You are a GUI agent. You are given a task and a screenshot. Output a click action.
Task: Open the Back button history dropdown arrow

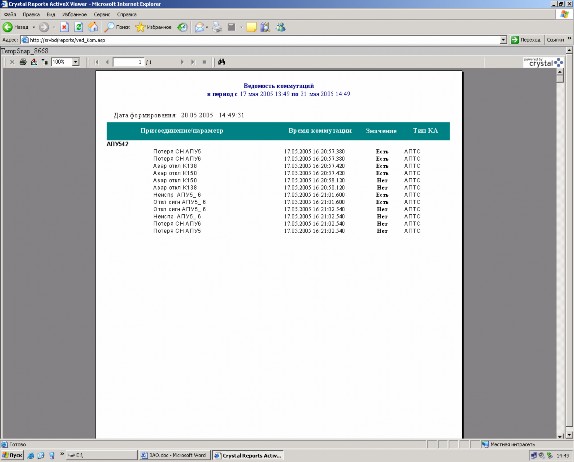[x=34, y=27]
